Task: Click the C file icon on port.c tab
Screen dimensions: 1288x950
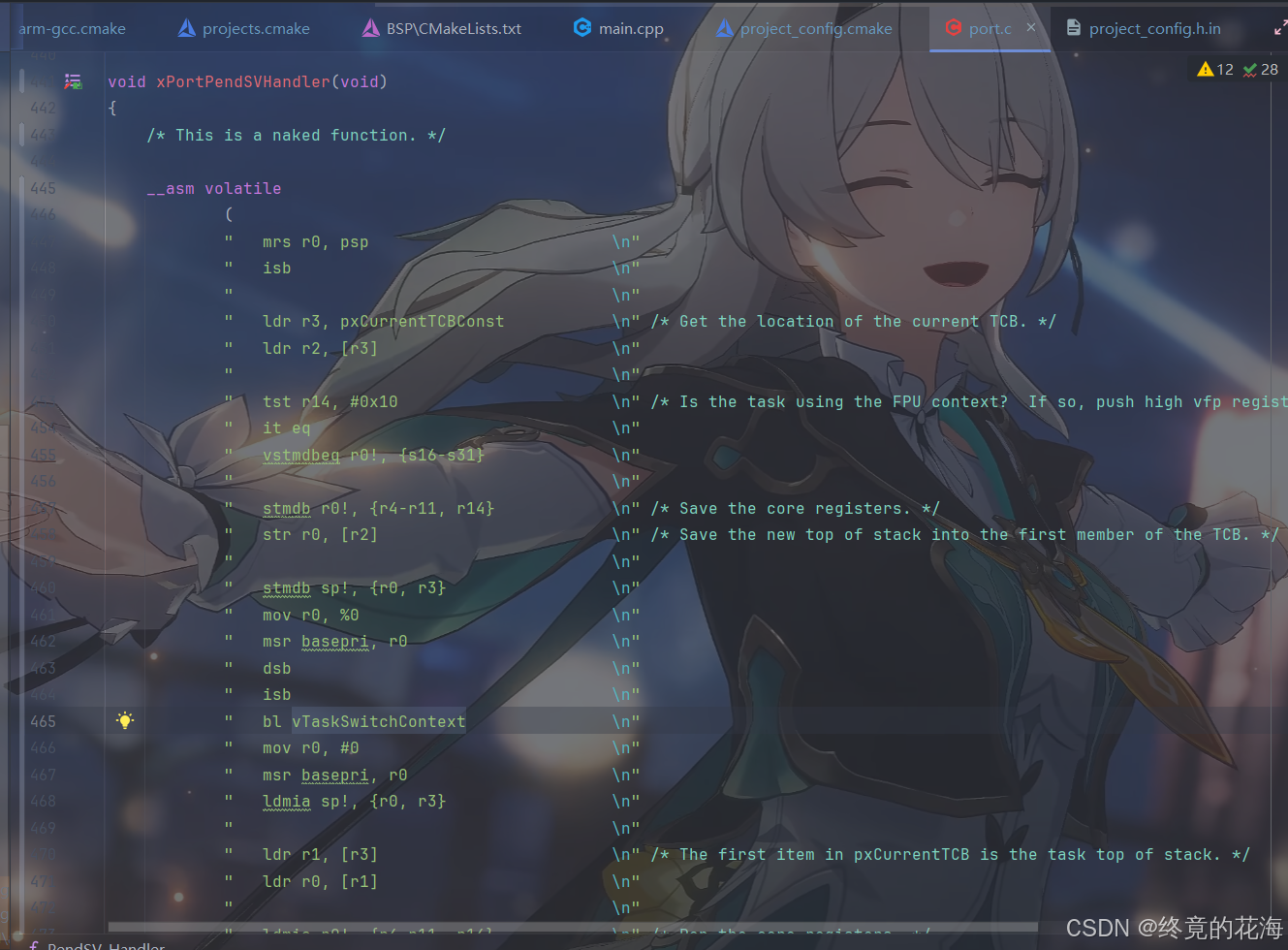Action: 954,28
